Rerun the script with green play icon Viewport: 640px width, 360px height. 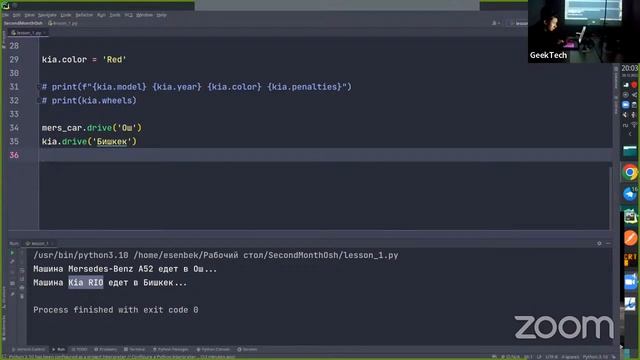pyautogui.click(x=12, y=253)
